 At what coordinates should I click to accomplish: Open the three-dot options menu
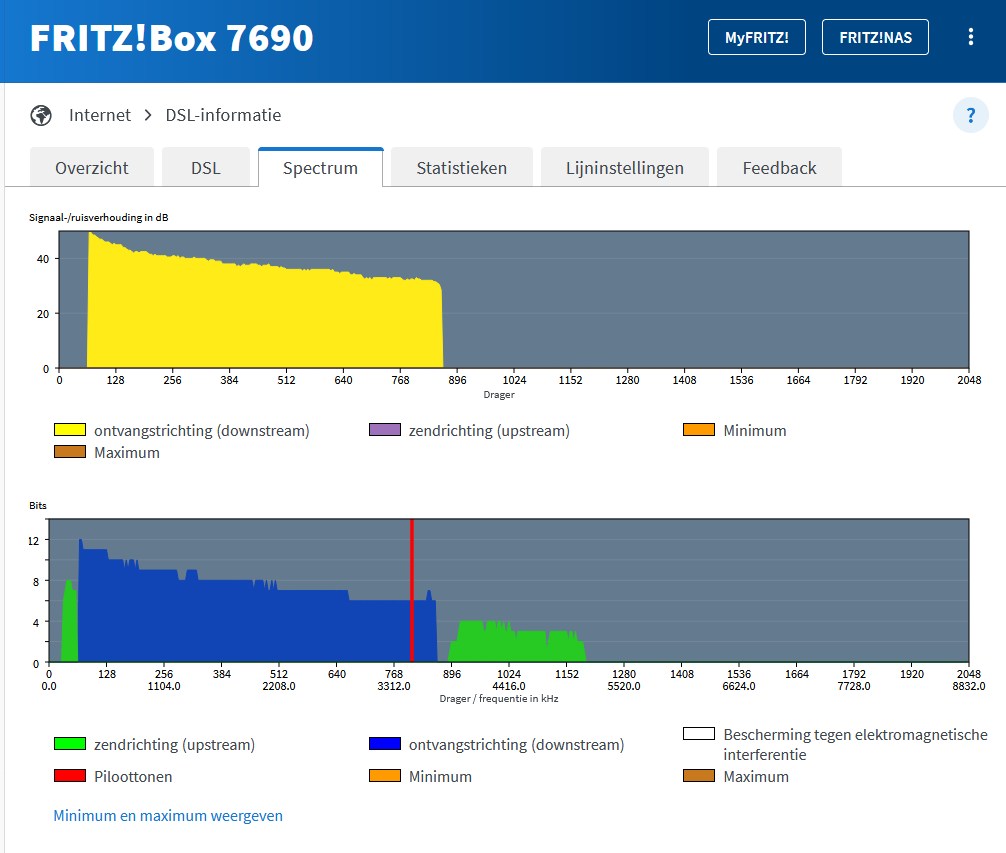[970, 37]
